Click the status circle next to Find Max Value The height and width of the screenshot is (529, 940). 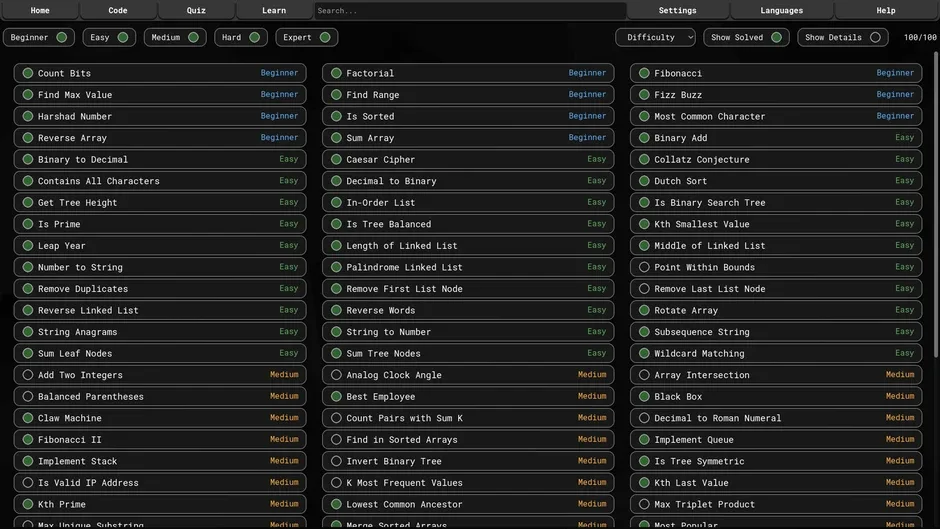[x=28, y=95]
